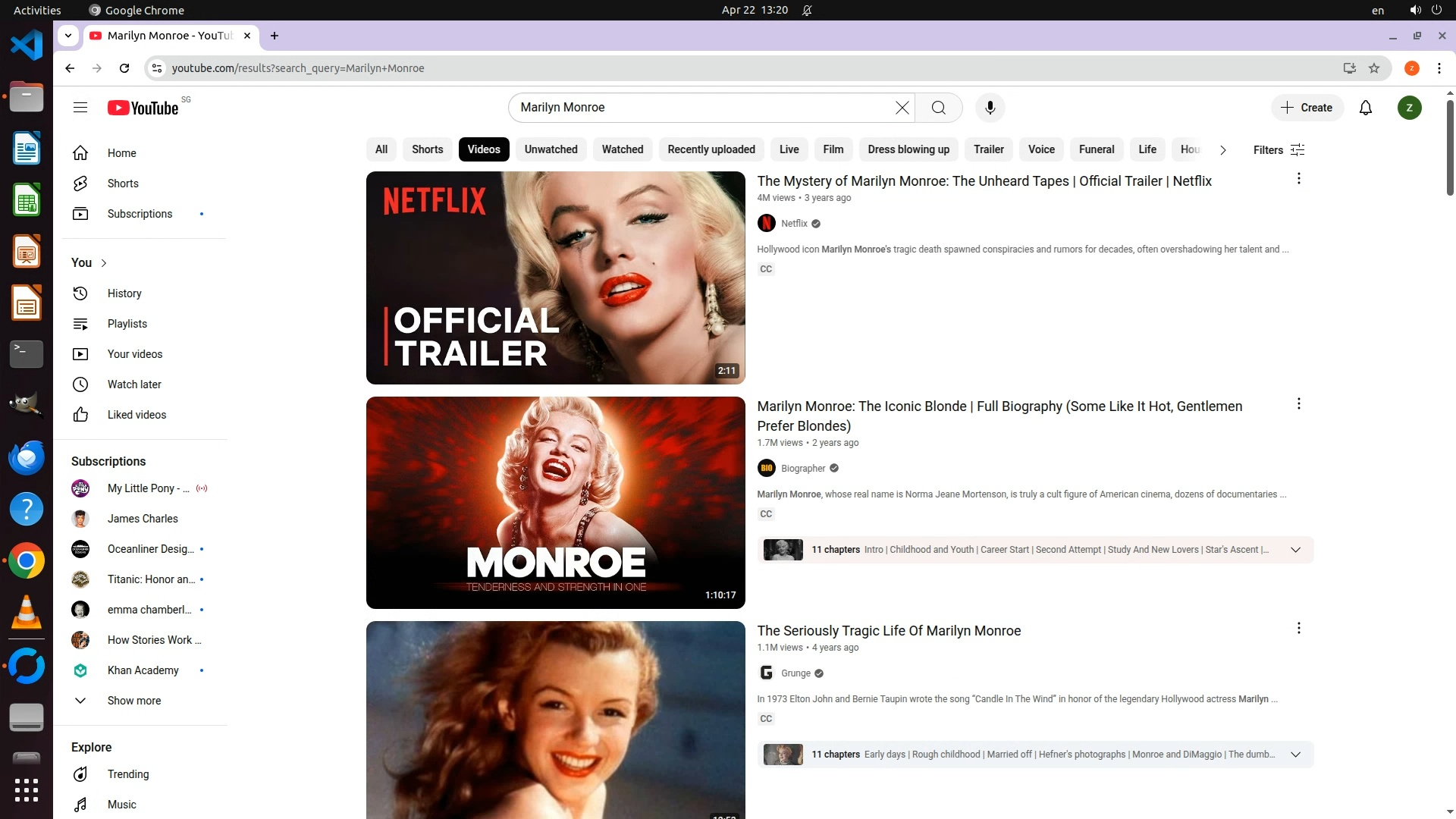Image resolution: width=1456 pixels, height=819 pixels.
Task: Select the Live filter chip
Action: click(789, 149)
